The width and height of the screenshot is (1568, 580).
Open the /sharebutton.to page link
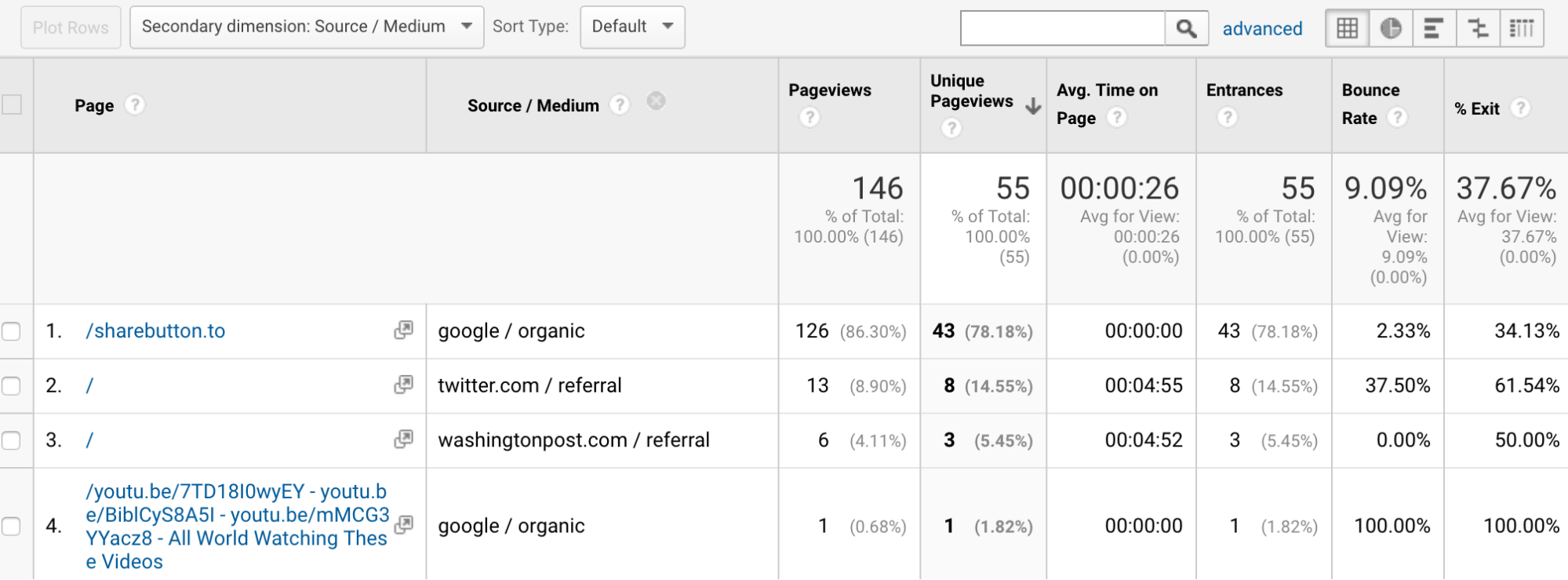coord(155,331)
